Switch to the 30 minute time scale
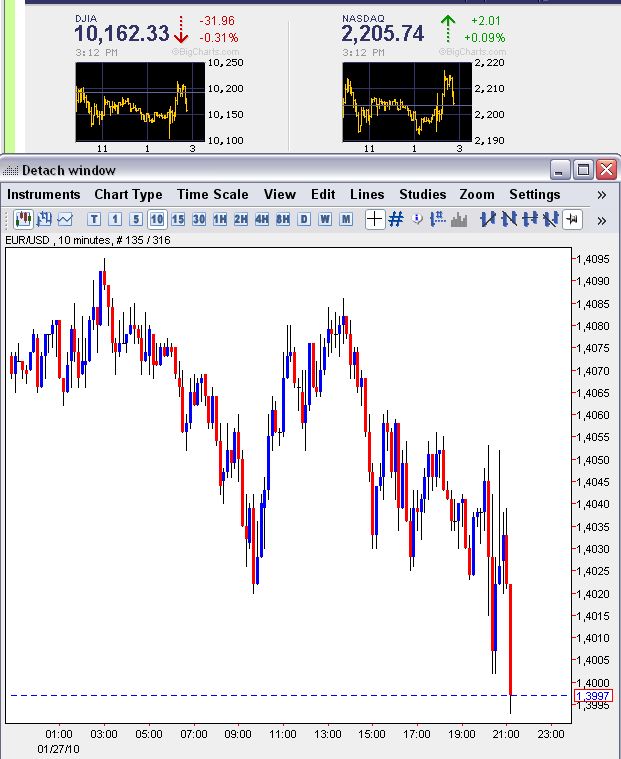Screen dimensions: 621x759 click(x=199, y=220)
